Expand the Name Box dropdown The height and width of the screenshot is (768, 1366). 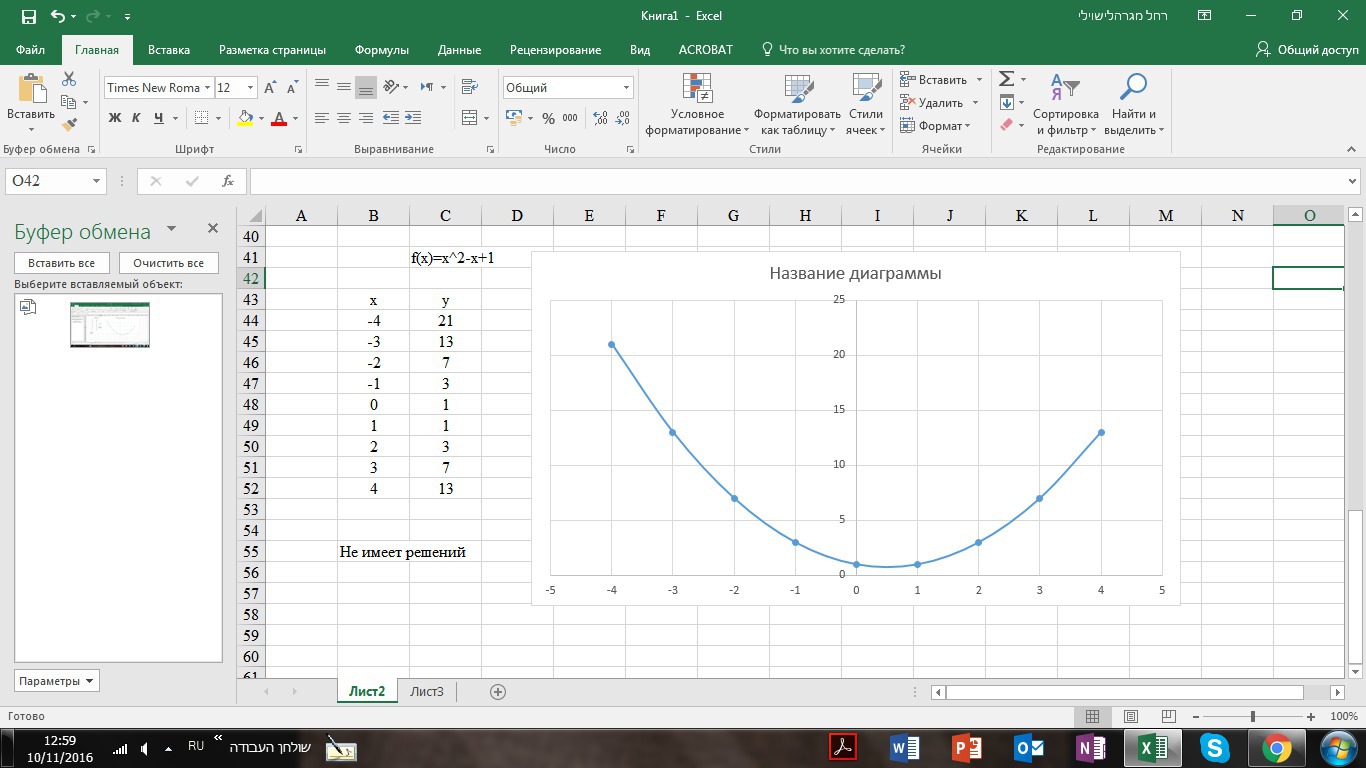97,181
